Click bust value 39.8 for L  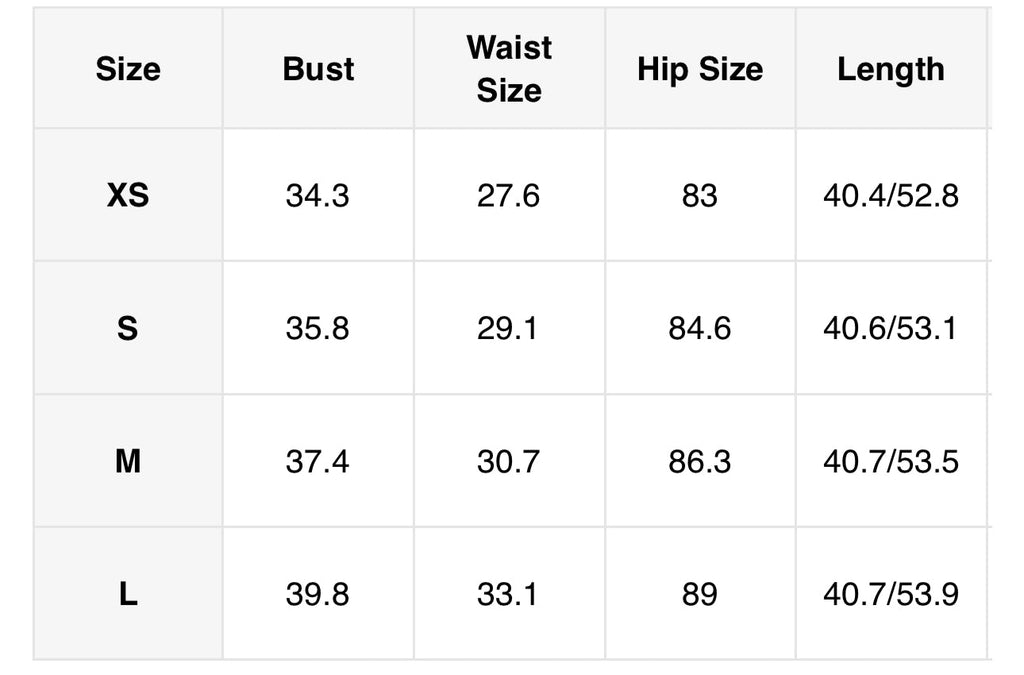coord(317,594)
